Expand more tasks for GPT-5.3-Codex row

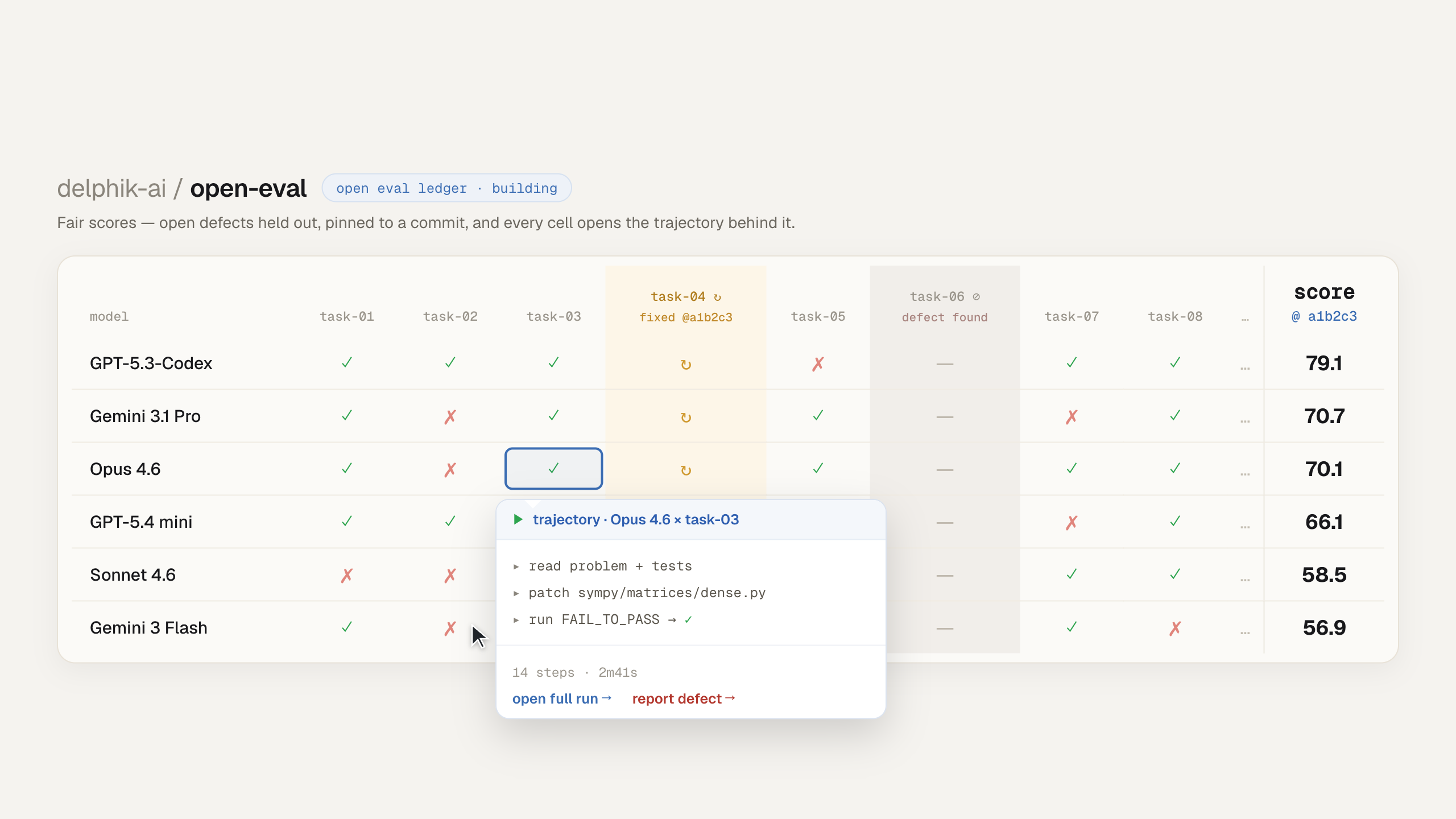coord(1245,368)
